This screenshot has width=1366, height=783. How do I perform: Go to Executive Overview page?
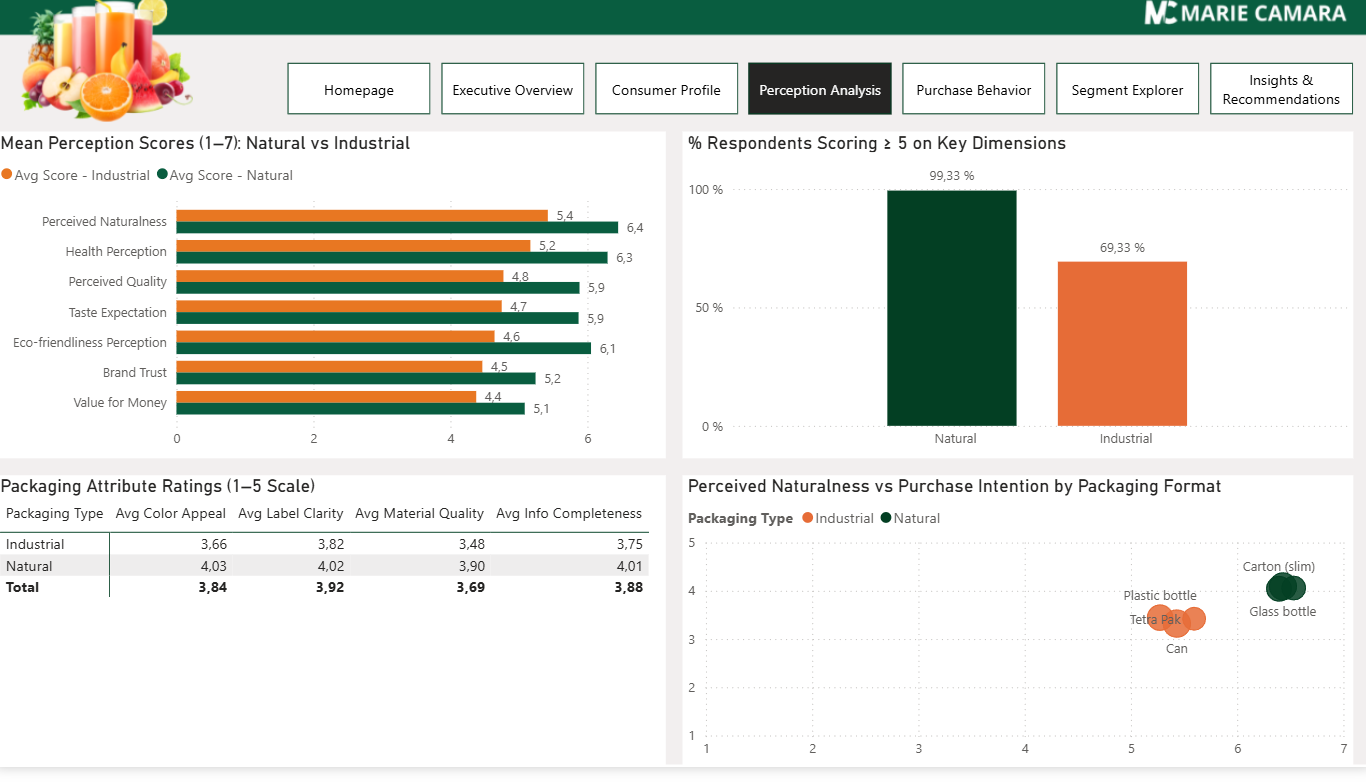click(x=513, y=90)
